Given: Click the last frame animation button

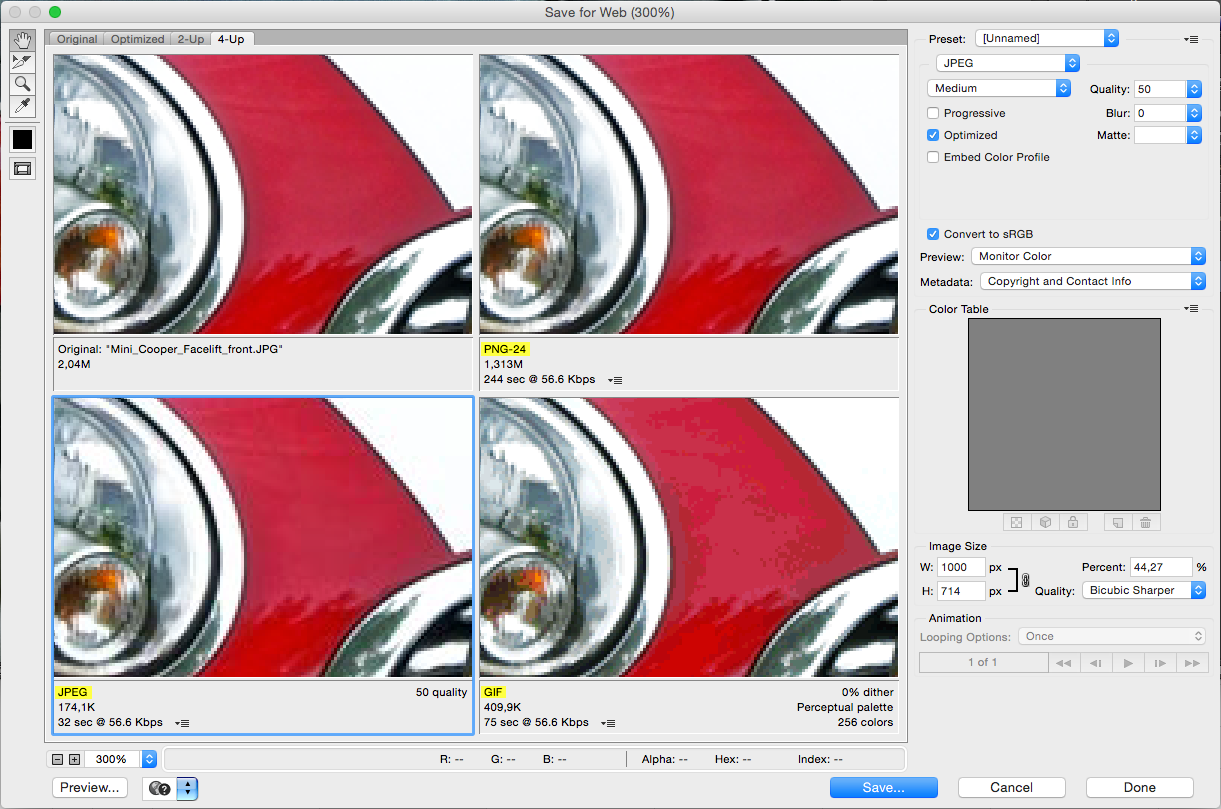Looking at the screenshot, I should [x=1192, y=662].
